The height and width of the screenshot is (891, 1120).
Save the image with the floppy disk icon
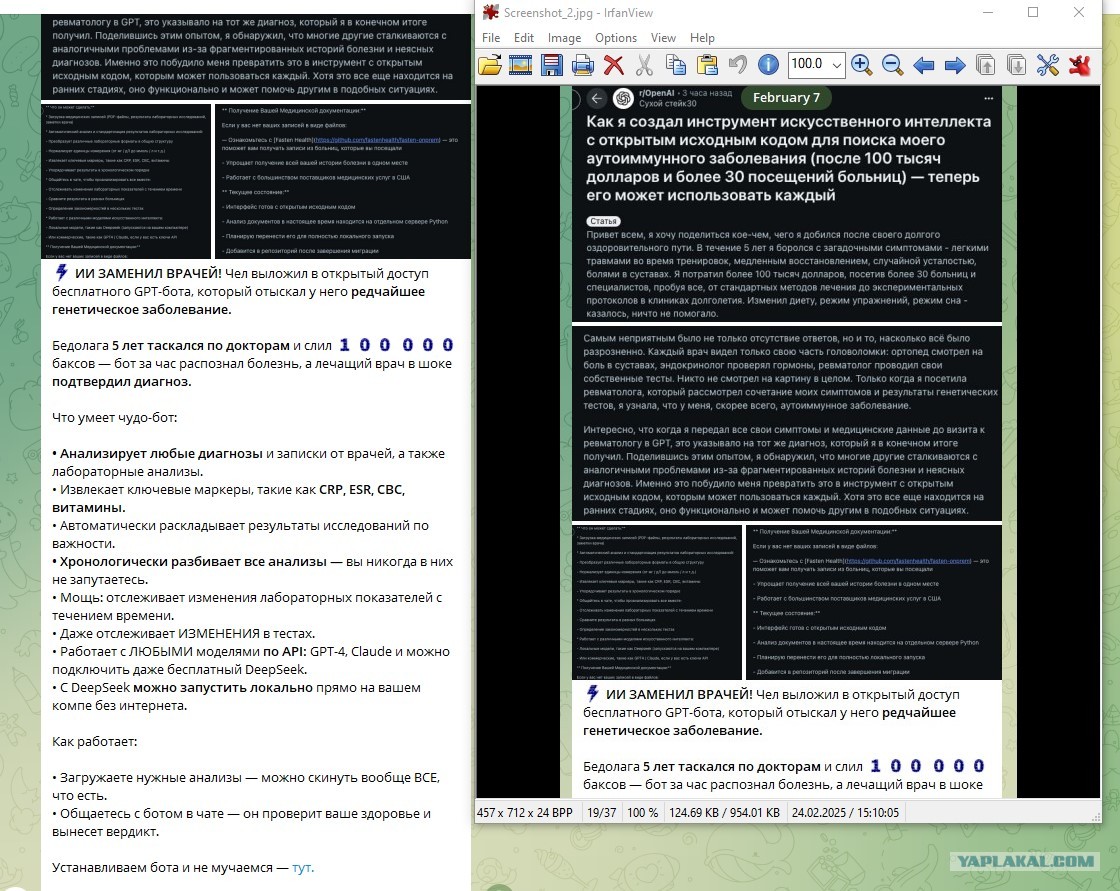point(551,65)
